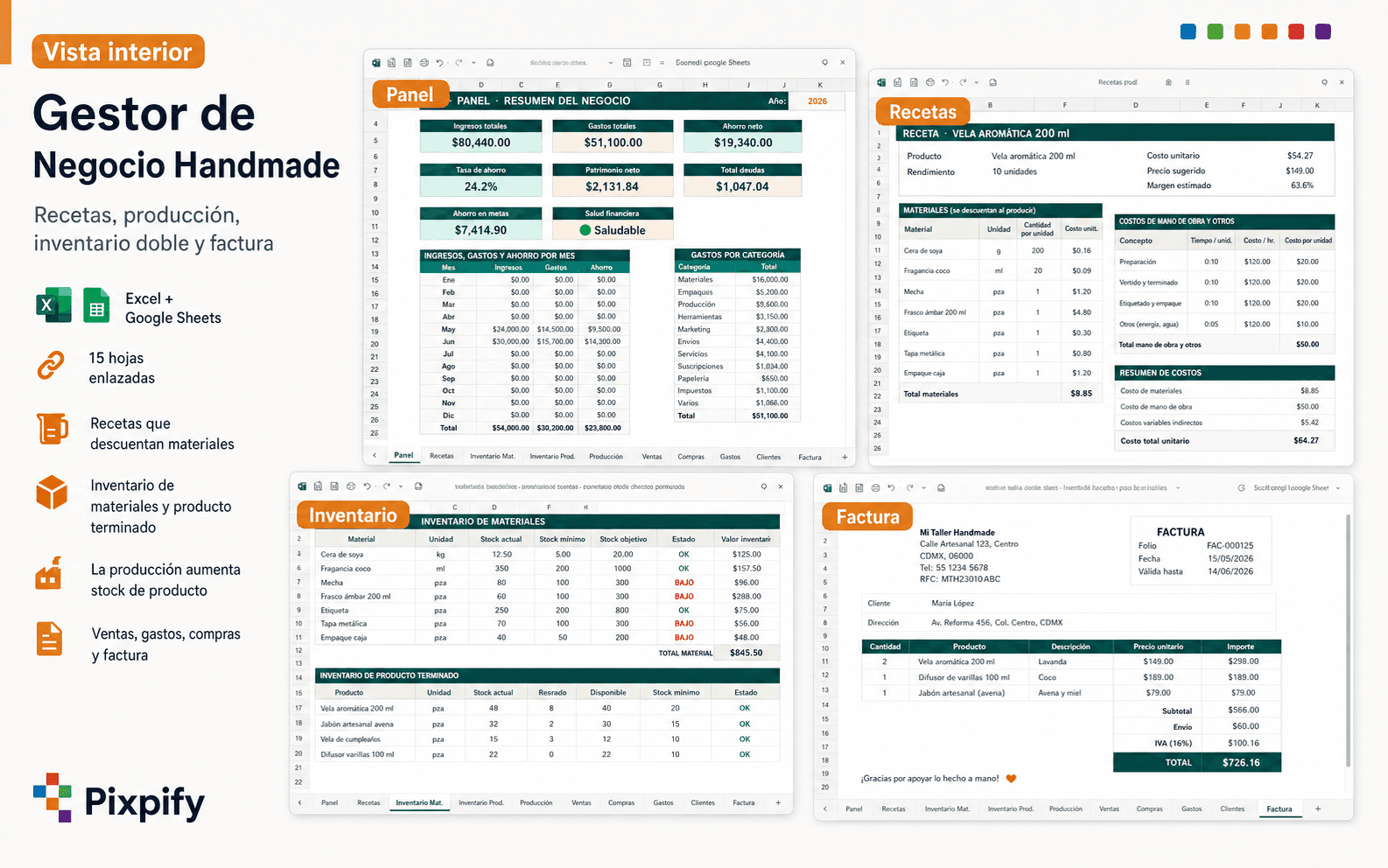1388x868 pixels.
Task: Click the Año 2026 cell in Panel sheet
Action: click(817, 101)
